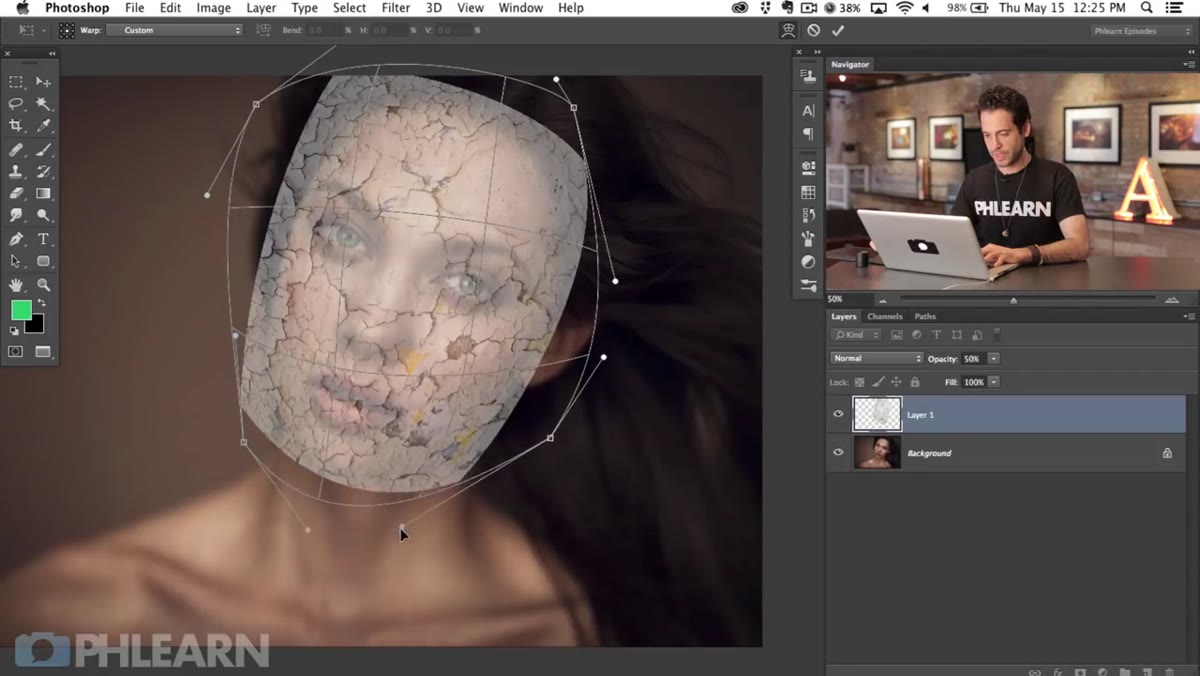Filter layers by type layers
Viewport: 1200px width, 676px height.
click(936, 335)
